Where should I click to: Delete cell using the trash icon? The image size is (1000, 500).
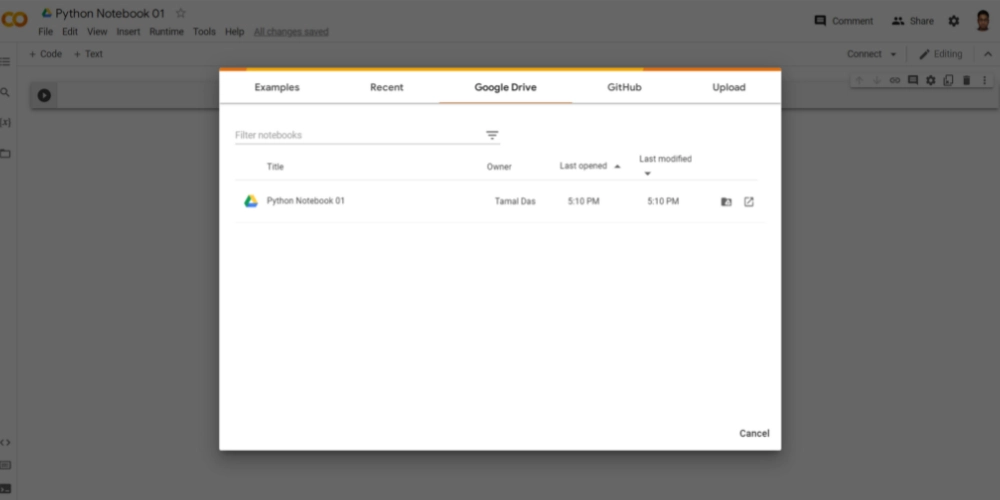966,80
